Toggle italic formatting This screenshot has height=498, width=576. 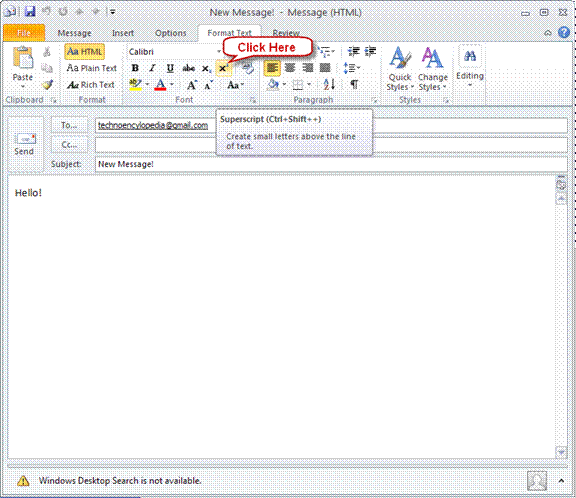tap(152, 68)
